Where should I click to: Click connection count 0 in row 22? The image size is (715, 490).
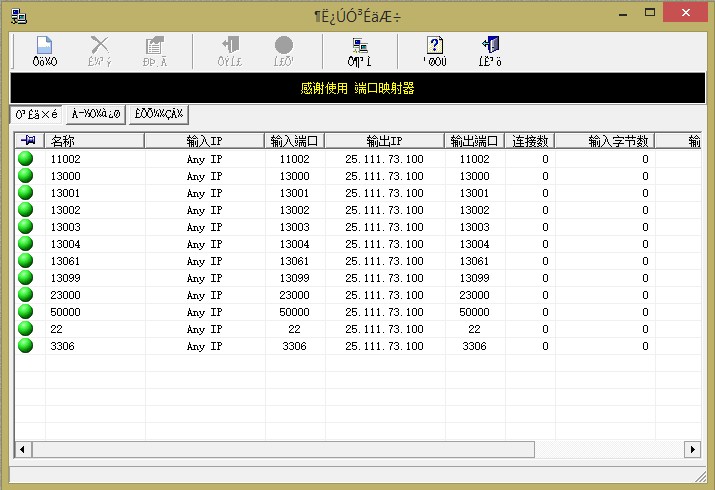pyautogui.click(x=545, y=329)
